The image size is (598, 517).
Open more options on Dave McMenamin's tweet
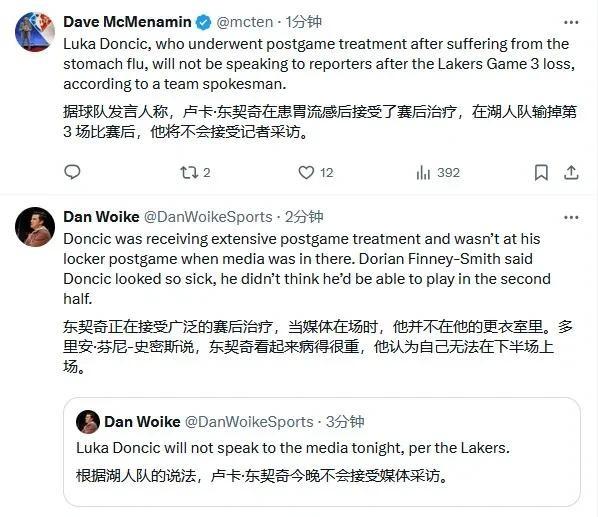click(x=571, y=22)
